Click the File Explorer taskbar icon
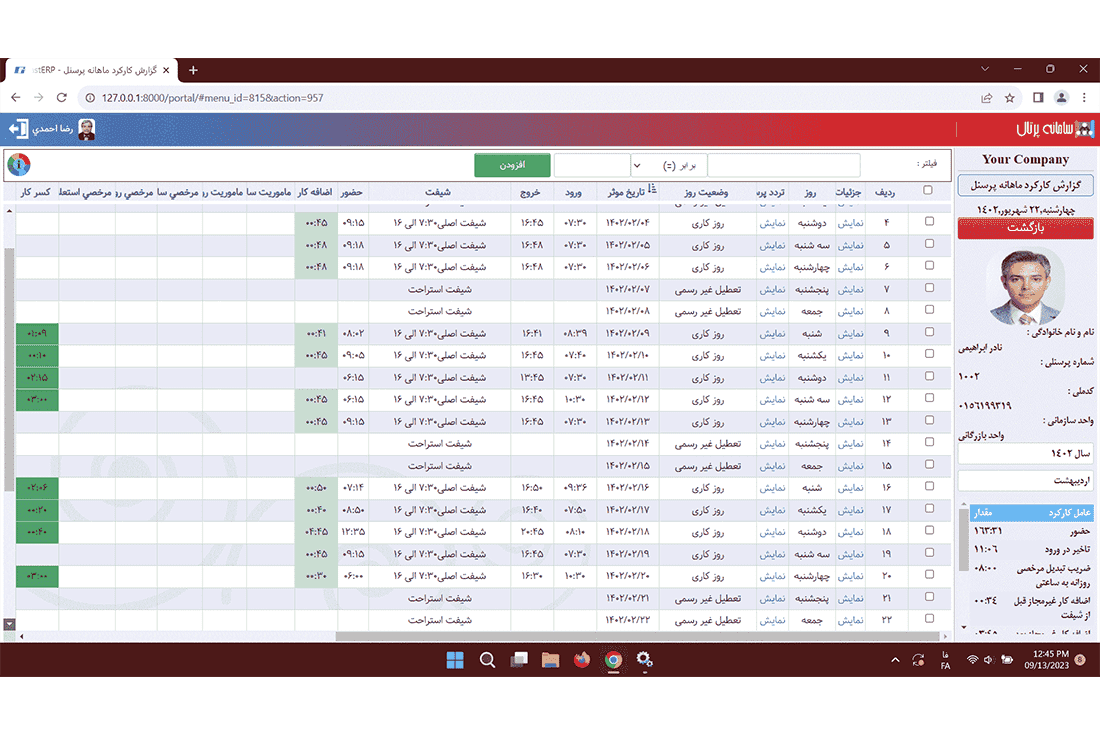The height and width of the screenshot is (735, 1100). click(x=549, y=660)
